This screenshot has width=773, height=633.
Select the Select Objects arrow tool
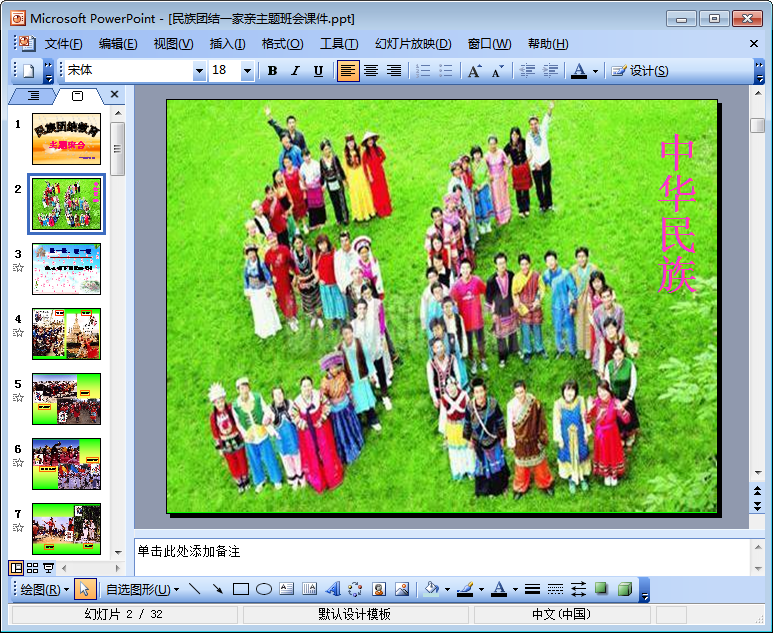click(x=85, y=589)
